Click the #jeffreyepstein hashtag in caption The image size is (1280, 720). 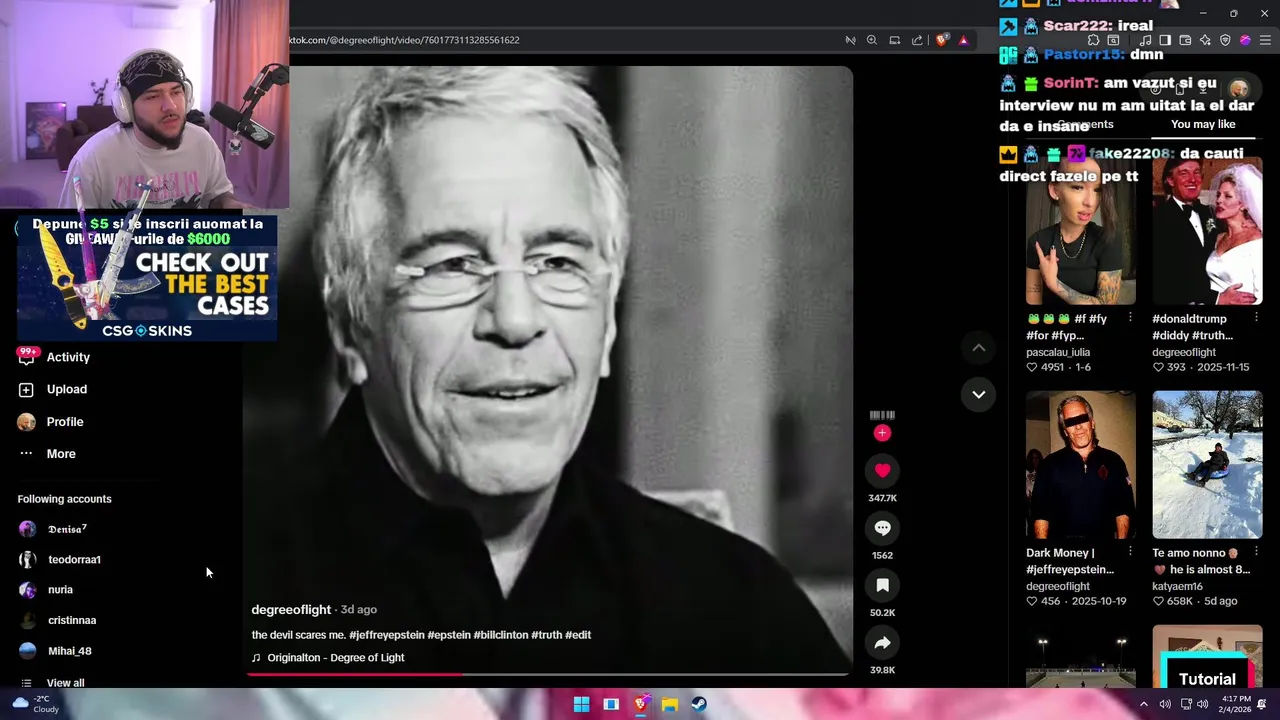[386, 635]
